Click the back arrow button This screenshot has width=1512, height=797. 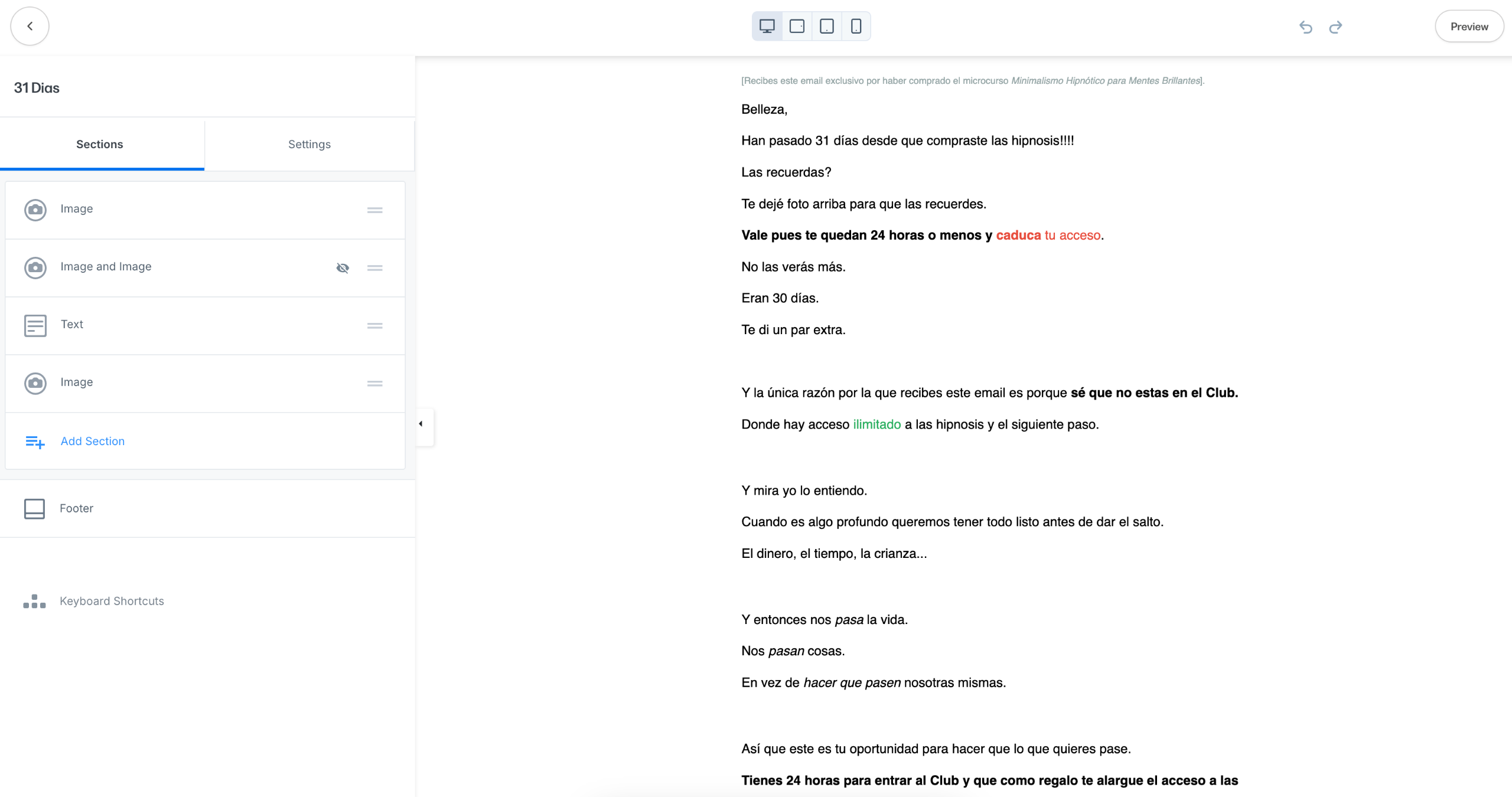click(30, 26)
